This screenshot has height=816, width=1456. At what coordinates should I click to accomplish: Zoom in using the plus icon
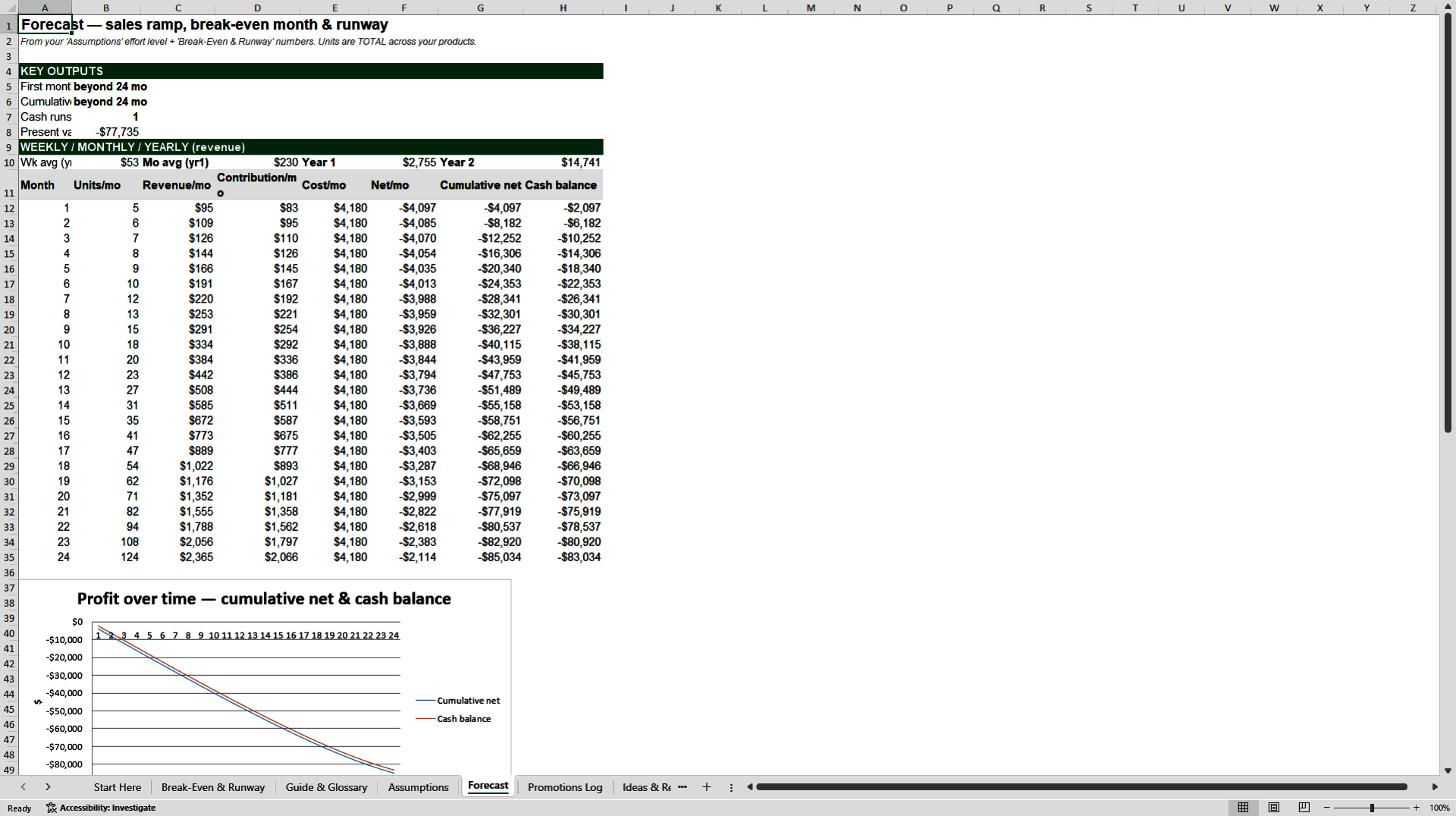click(1416, 808)
